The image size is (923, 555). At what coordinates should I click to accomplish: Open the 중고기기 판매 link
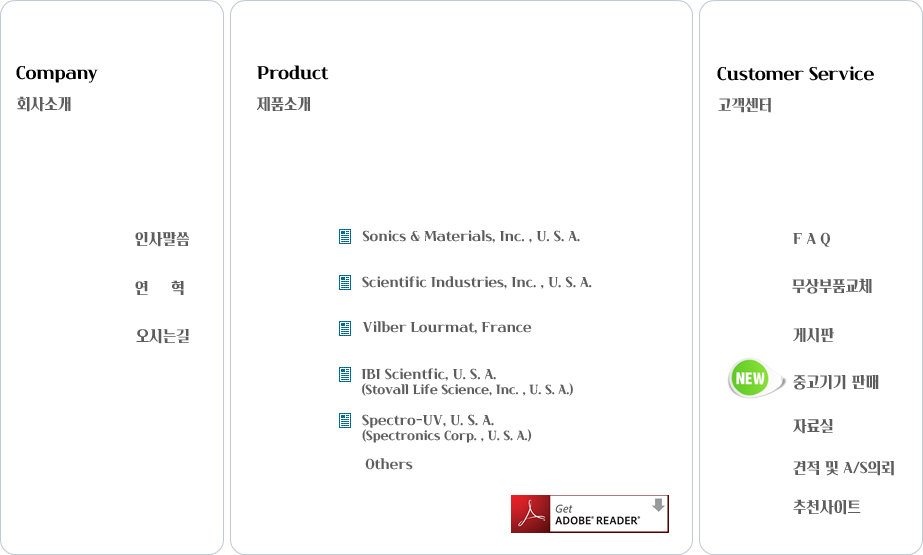tap(835, 382)
